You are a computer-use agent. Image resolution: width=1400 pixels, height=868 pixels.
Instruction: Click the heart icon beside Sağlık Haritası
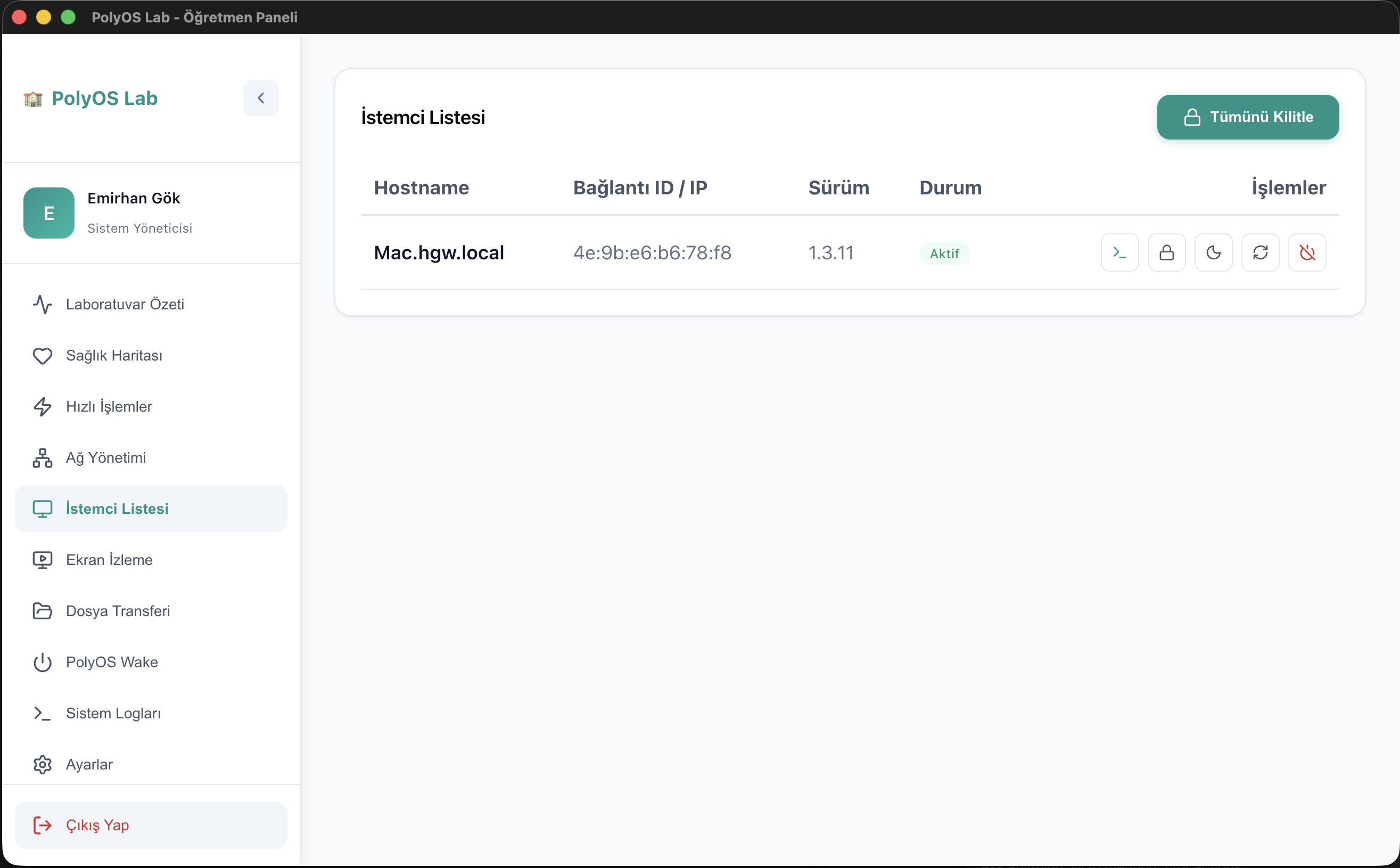43,356
